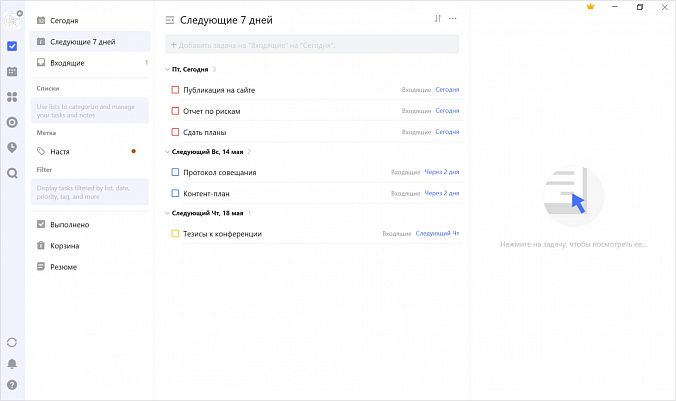Image resolution: width=676 pixels, height=401 pixels.
Task: Open the Calendar view icon
Action: click(x=12, y=72)
